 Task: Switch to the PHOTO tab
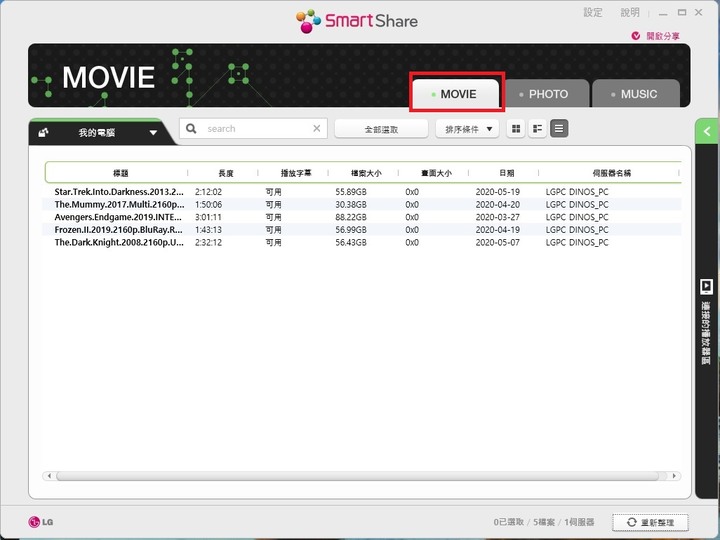547,94
